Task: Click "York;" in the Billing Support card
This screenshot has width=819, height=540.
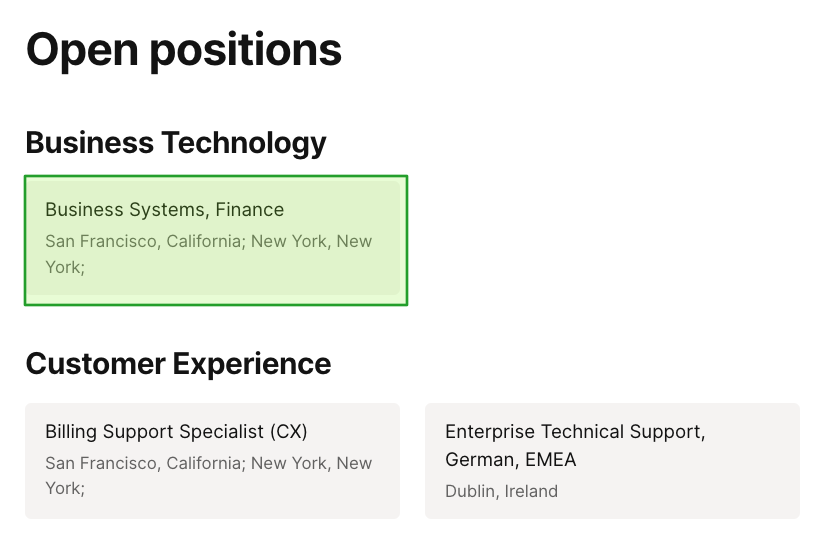Action: click(65, 489)
